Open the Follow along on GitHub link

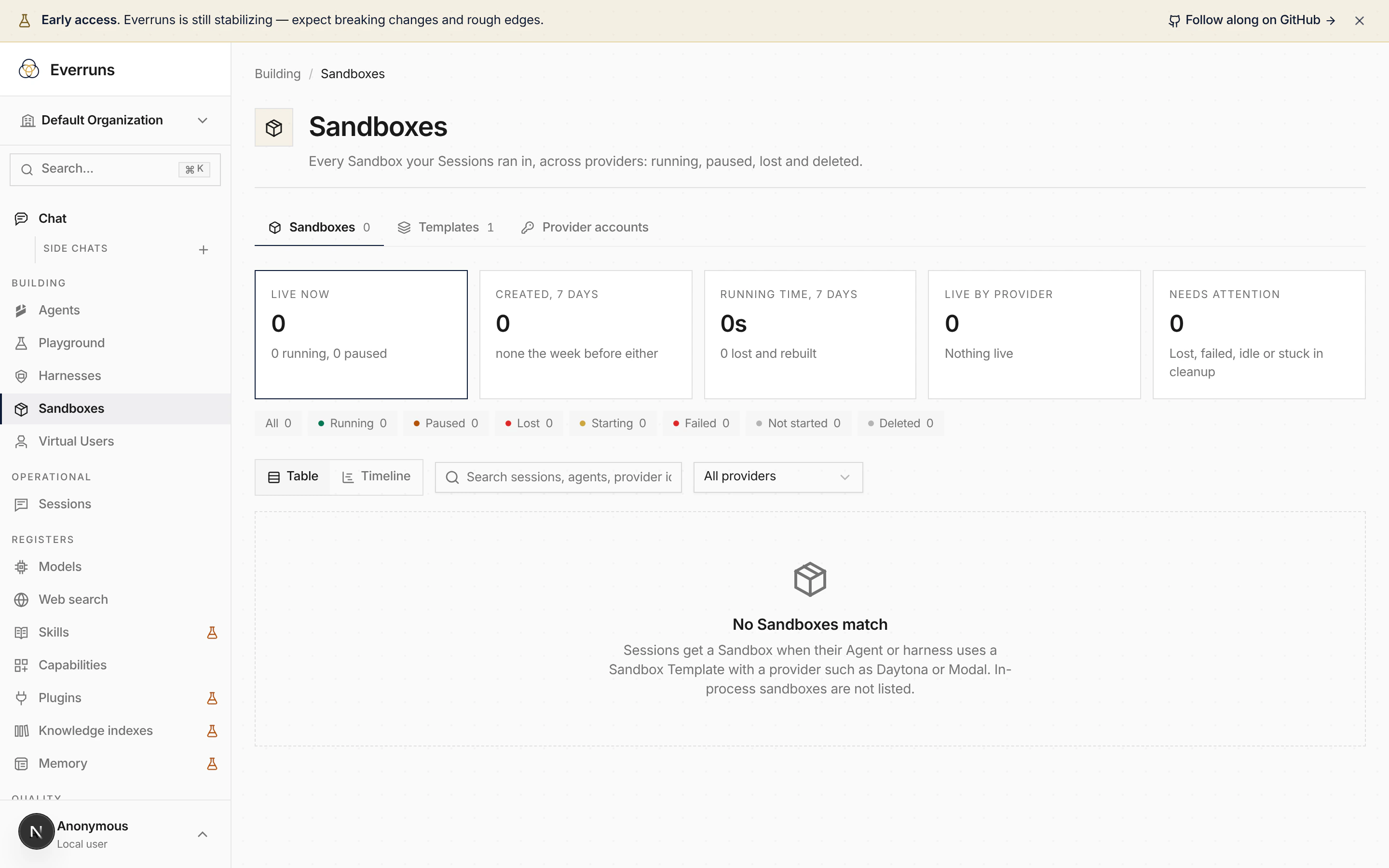(x=1252, y=21)
